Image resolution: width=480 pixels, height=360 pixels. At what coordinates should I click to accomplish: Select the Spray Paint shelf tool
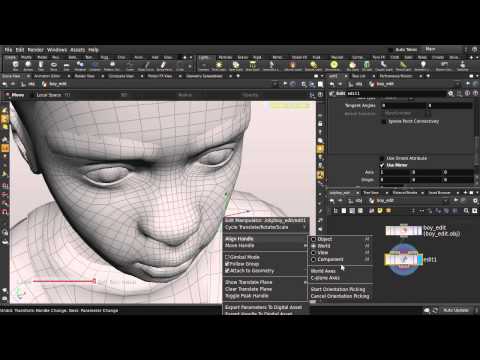(x=164, y=65)
